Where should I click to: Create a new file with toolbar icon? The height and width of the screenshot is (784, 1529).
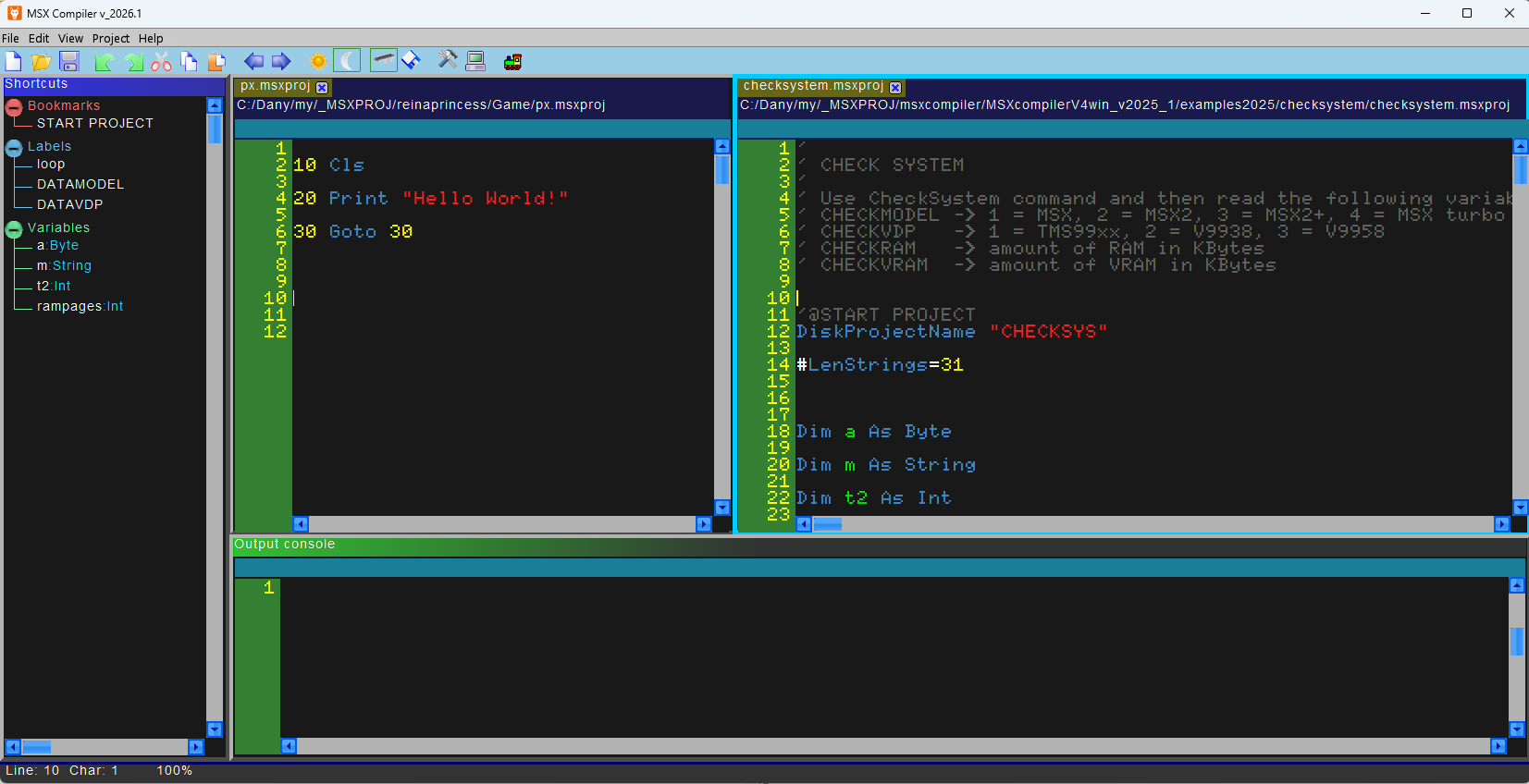[x=14, y=61]
